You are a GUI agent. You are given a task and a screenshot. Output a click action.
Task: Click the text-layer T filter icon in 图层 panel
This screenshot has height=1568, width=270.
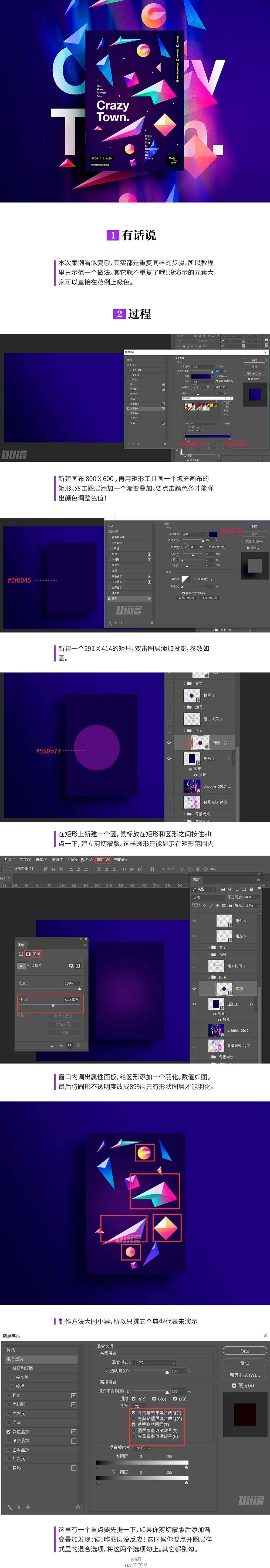pyautogui.click(x=237, y=889)
